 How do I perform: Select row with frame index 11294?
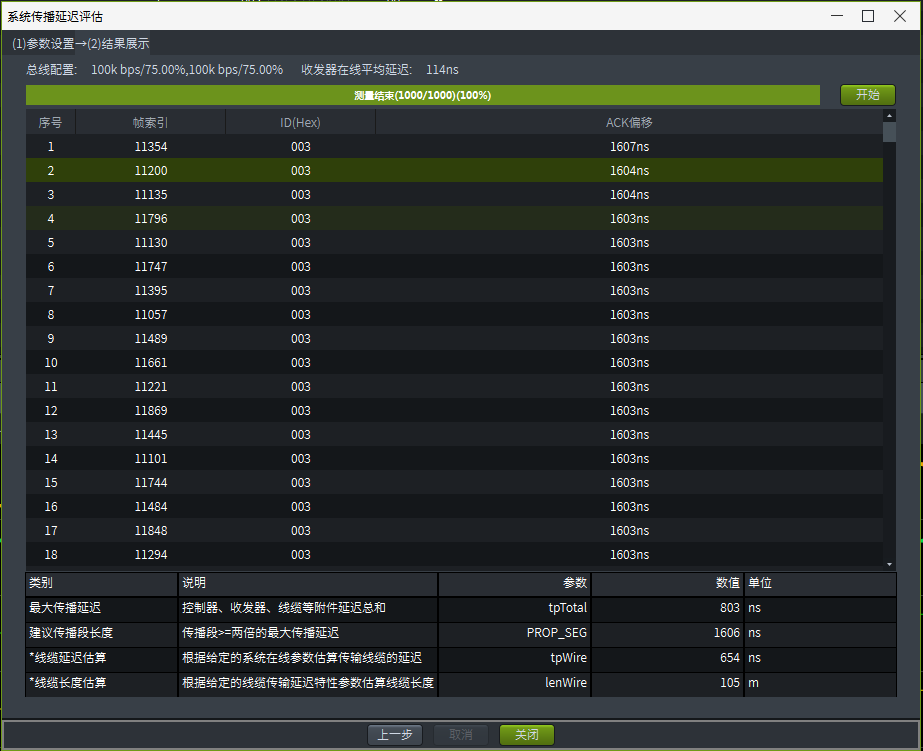(x=454, y=554)
